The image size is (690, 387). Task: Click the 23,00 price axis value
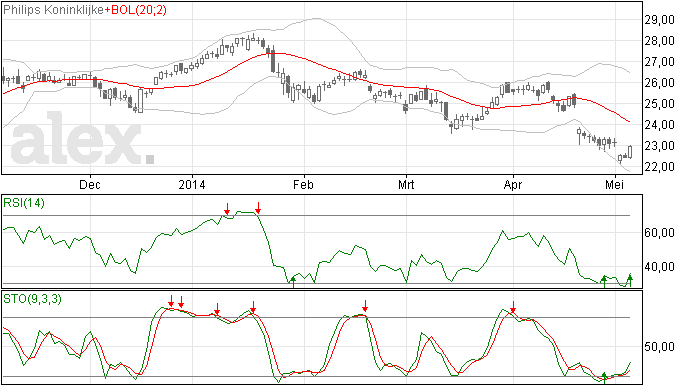pos(659,146)
